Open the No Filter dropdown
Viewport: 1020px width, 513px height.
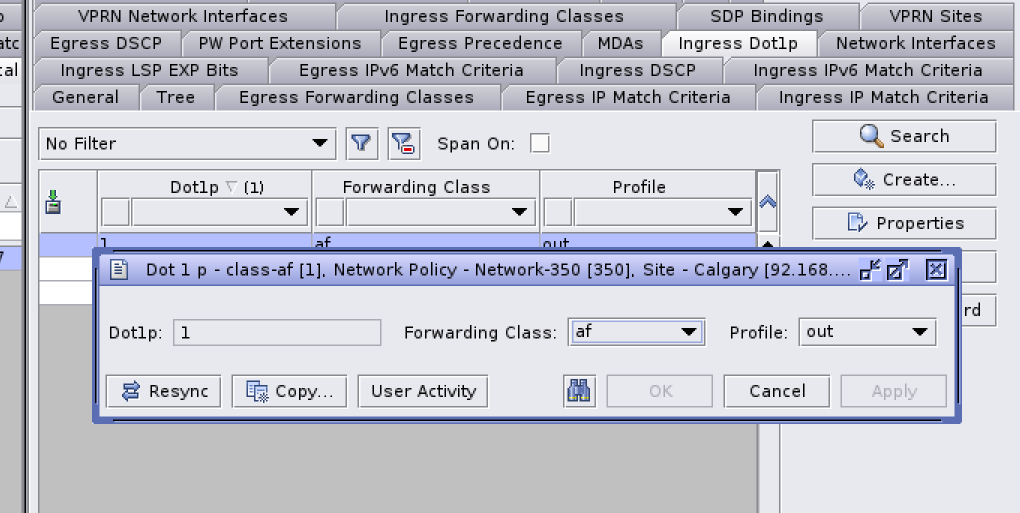[x=187, y=144]
